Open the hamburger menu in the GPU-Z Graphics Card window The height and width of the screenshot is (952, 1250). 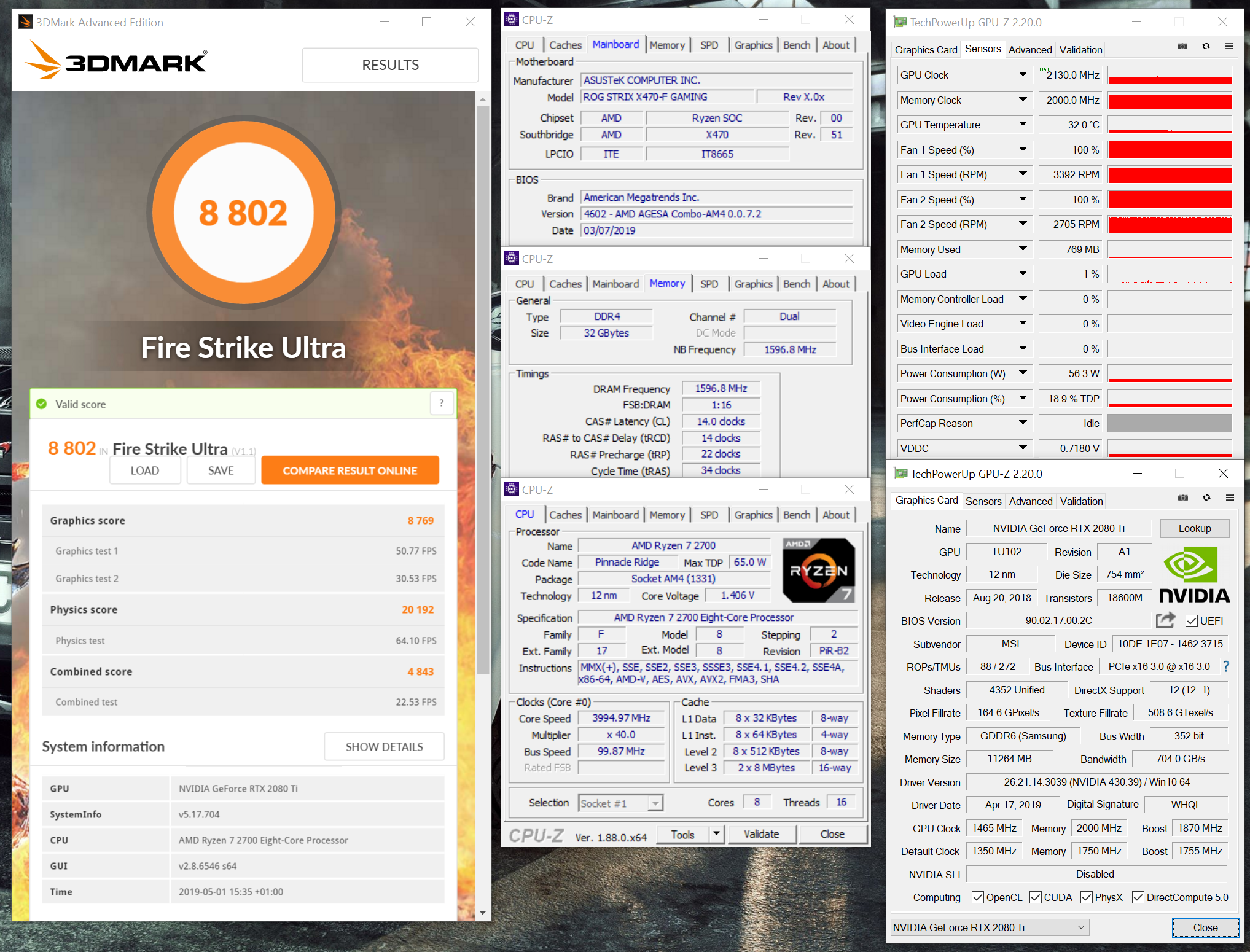tap(1230, 498)
